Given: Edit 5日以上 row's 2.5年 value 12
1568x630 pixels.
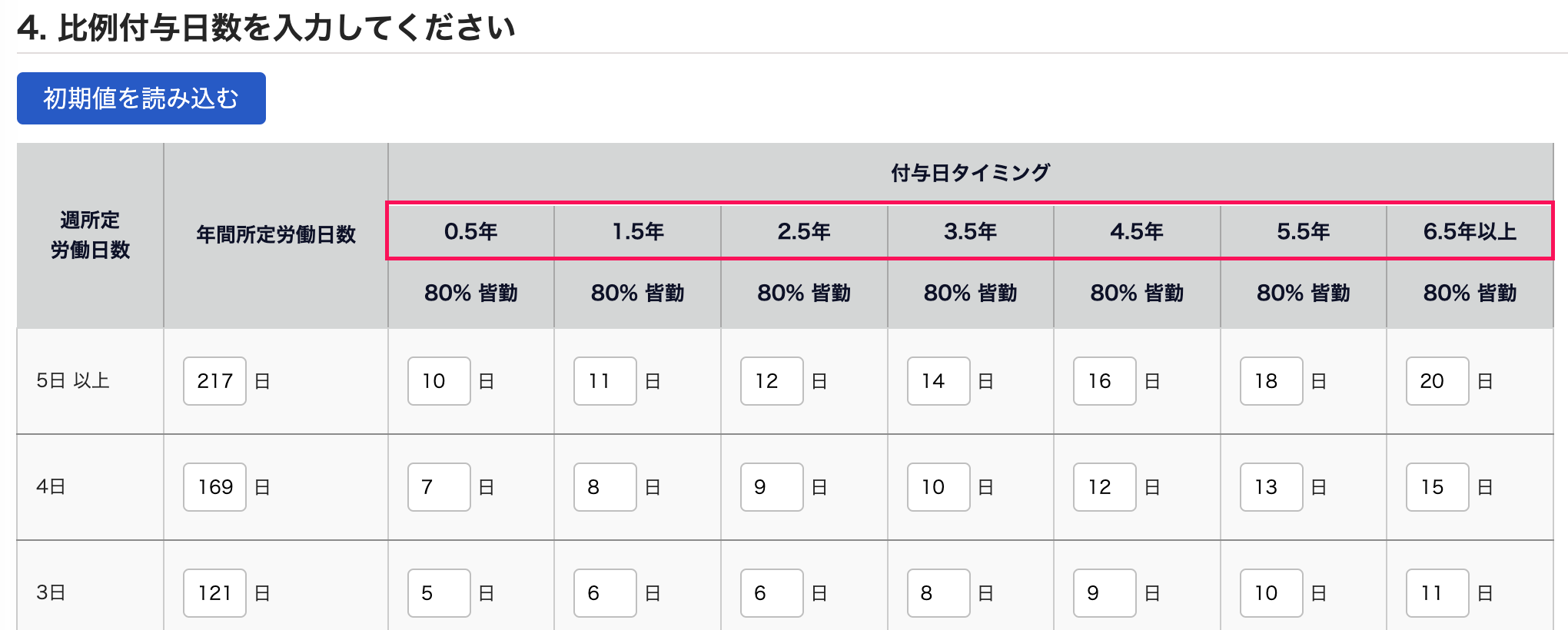Looking at the screenshot, I should (x=772, y=381).
